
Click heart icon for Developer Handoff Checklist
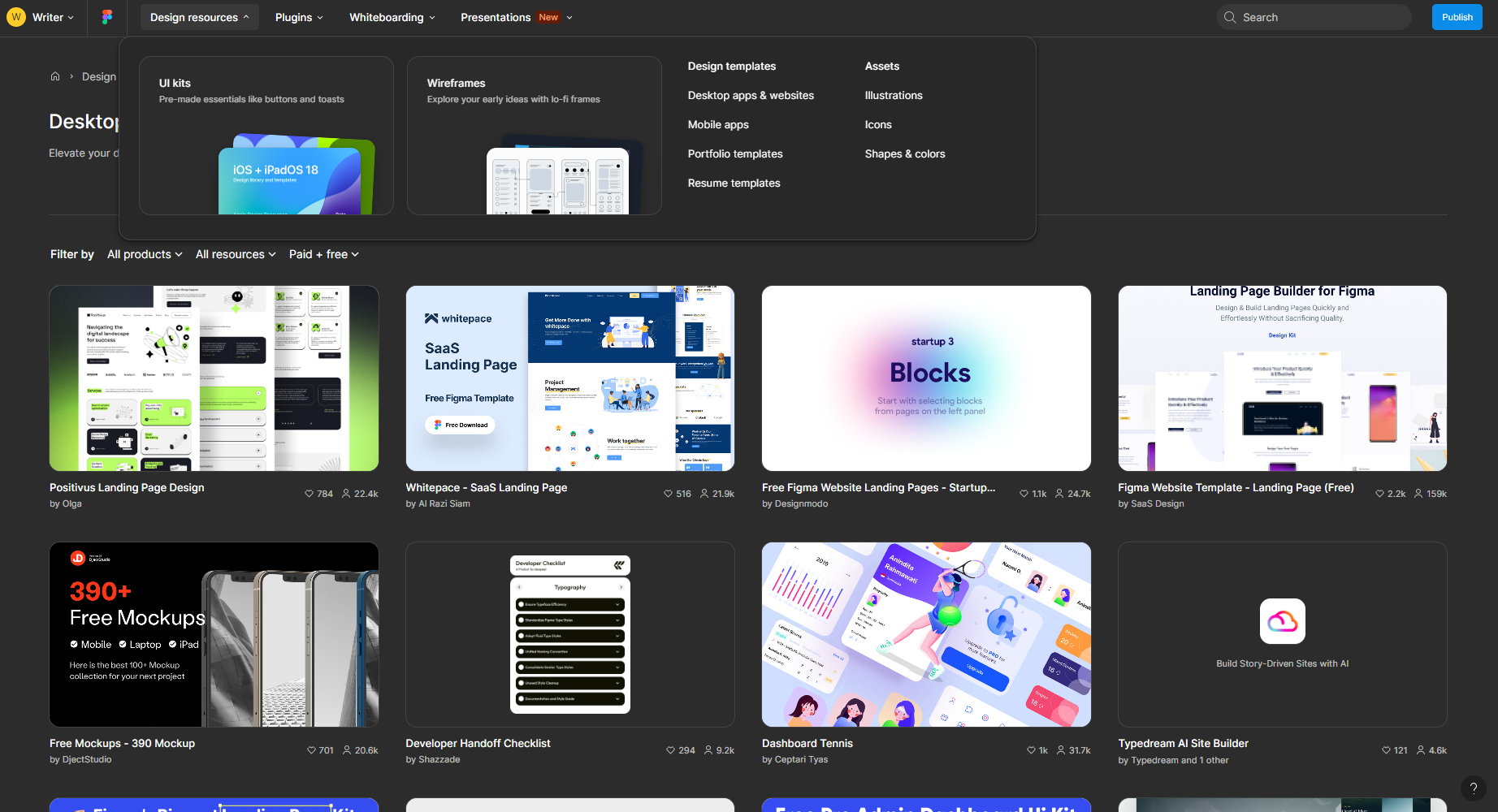(x=670, y=750)
